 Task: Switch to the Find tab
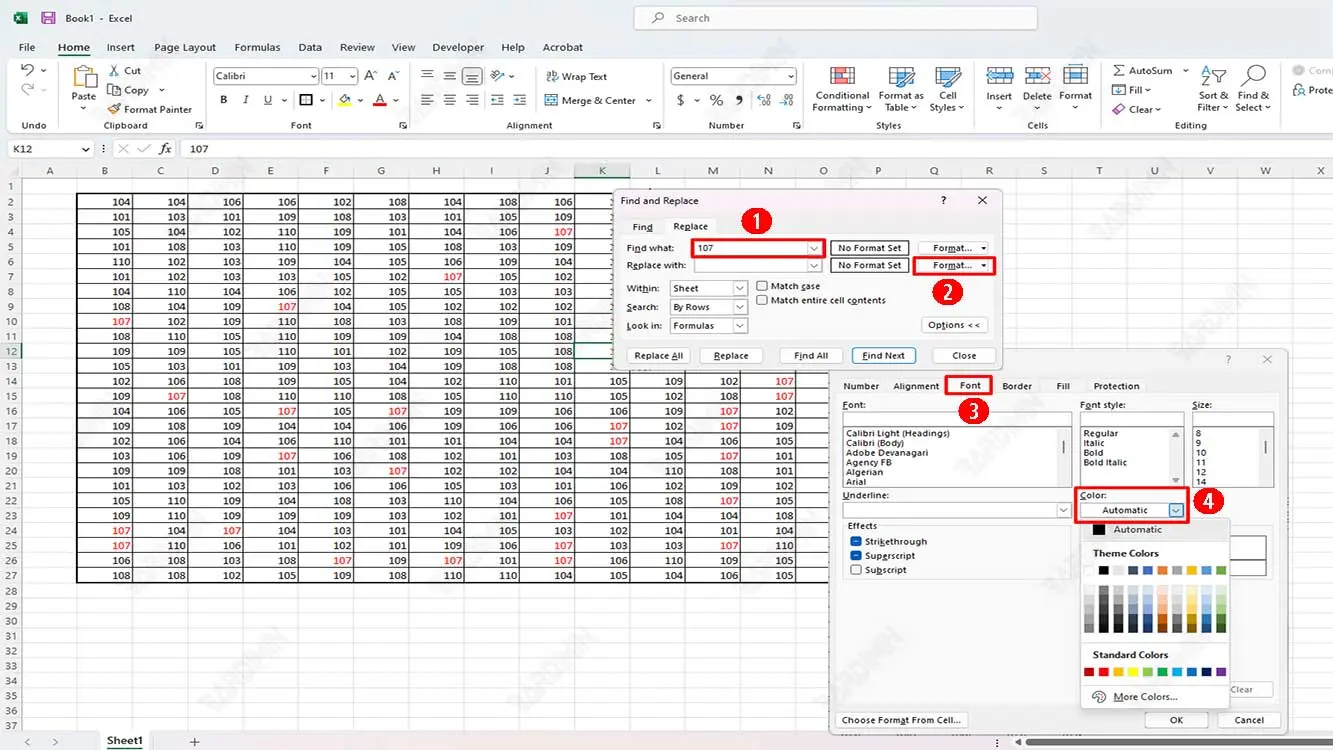(642, 227)
